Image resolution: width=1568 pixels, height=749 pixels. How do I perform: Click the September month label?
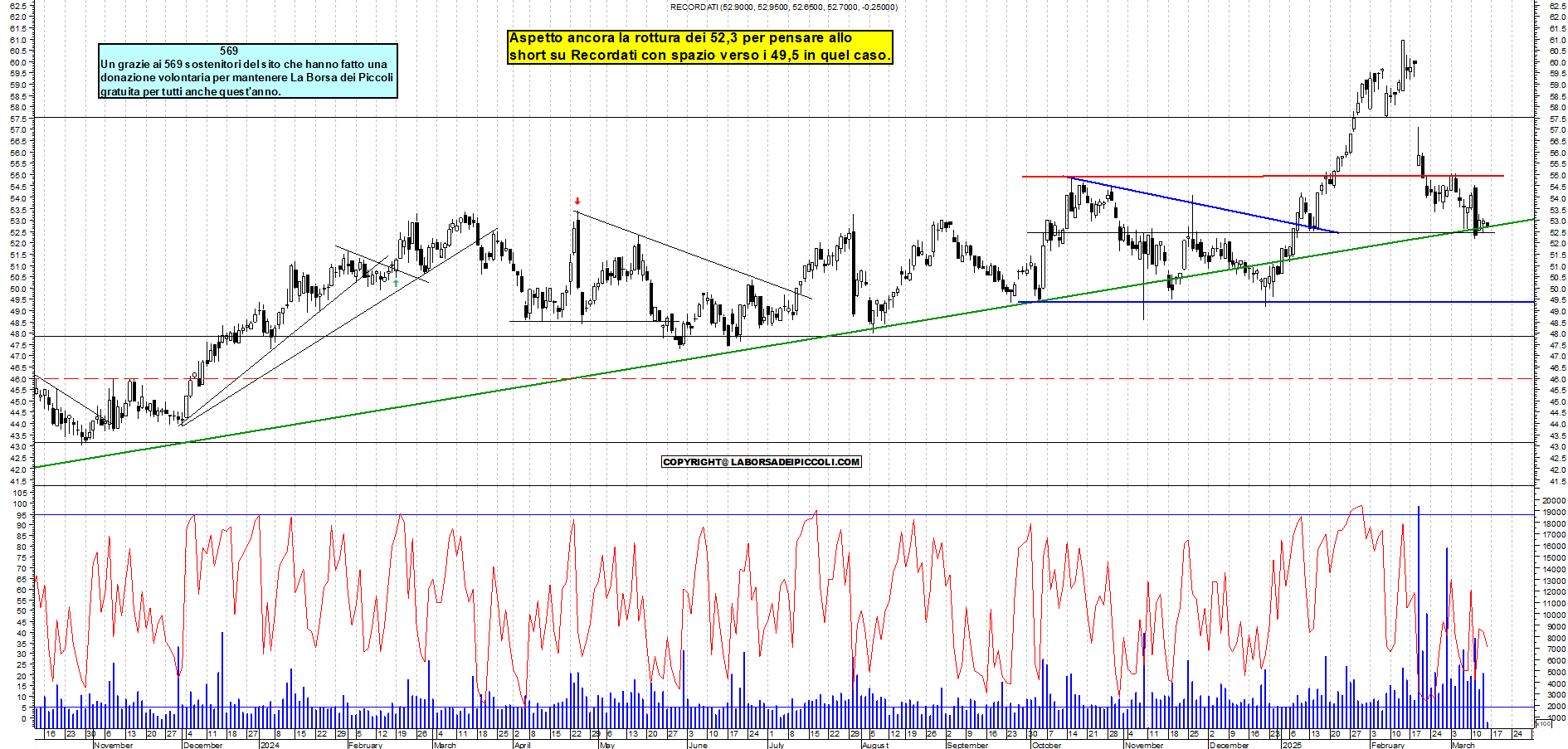(967, 745)
